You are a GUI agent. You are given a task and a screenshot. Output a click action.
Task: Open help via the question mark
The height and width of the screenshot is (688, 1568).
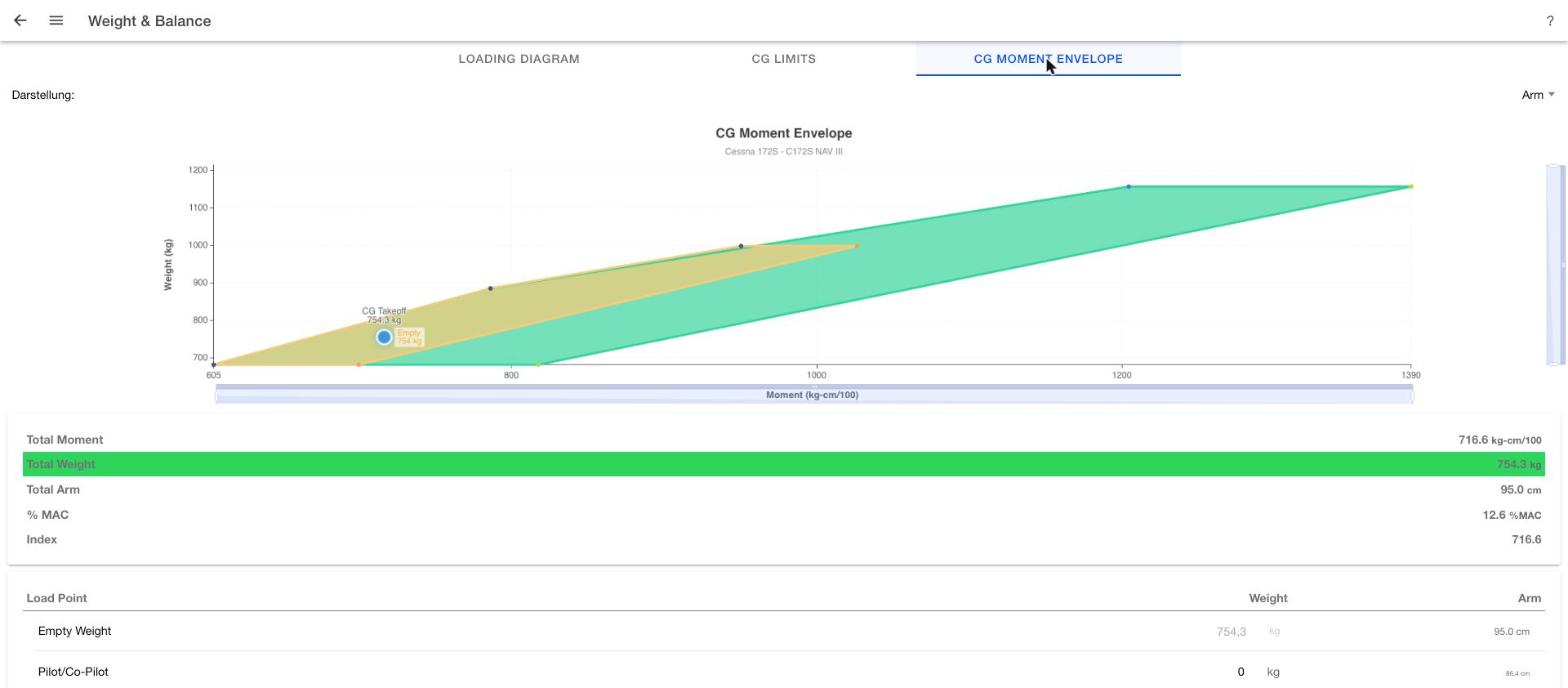pos(1549,21)
